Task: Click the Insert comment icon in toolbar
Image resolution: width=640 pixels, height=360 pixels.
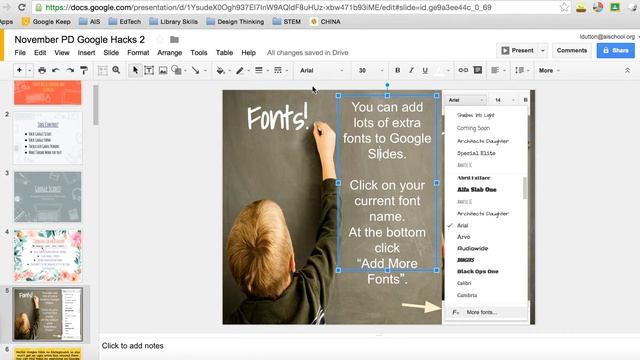Action: tap(478, 70)
